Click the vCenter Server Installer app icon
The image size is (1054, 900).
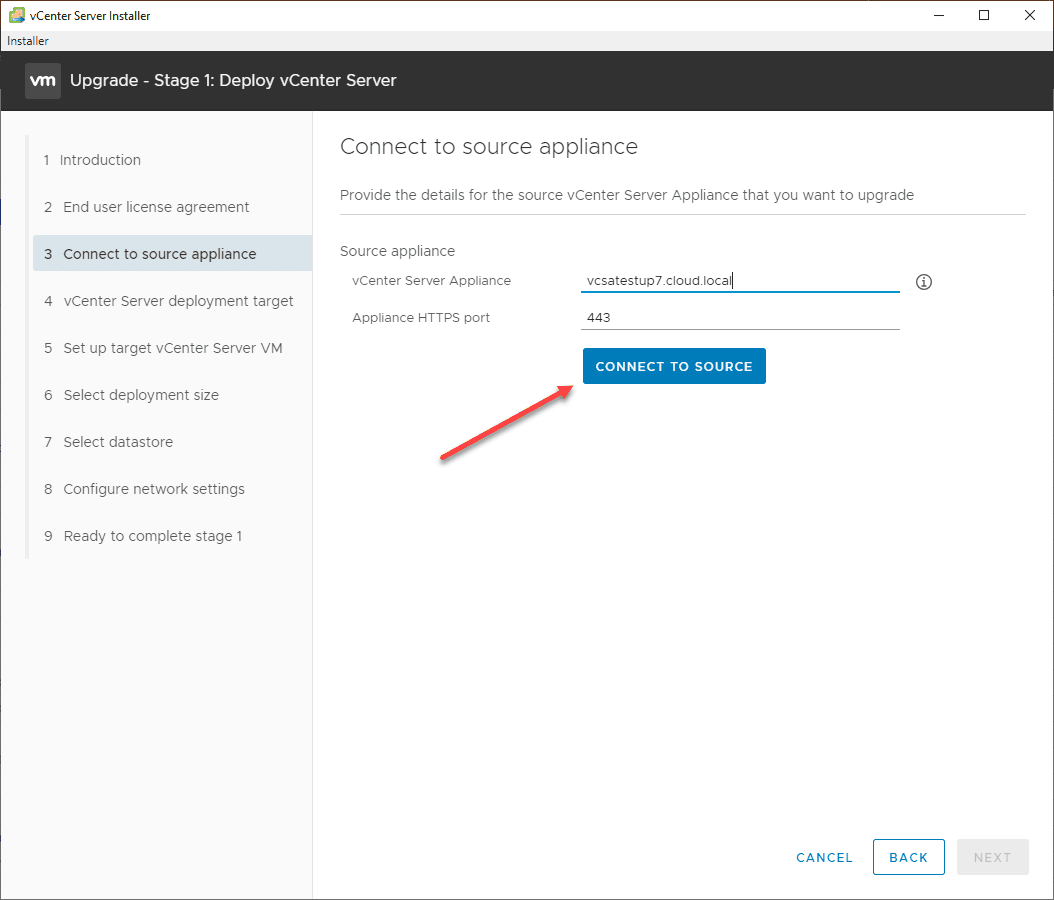point(17,15)
